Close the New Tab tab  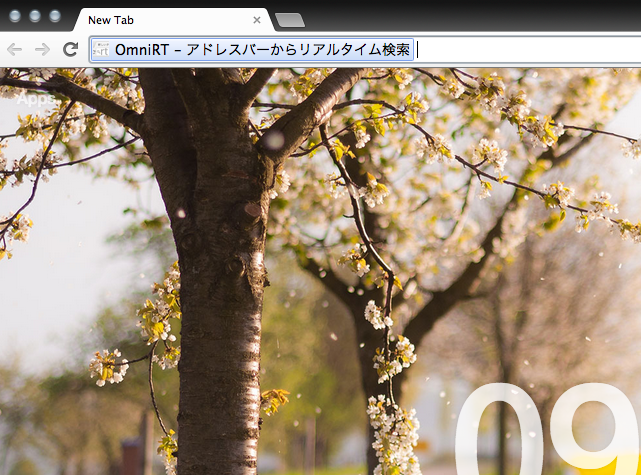[257, 20]
